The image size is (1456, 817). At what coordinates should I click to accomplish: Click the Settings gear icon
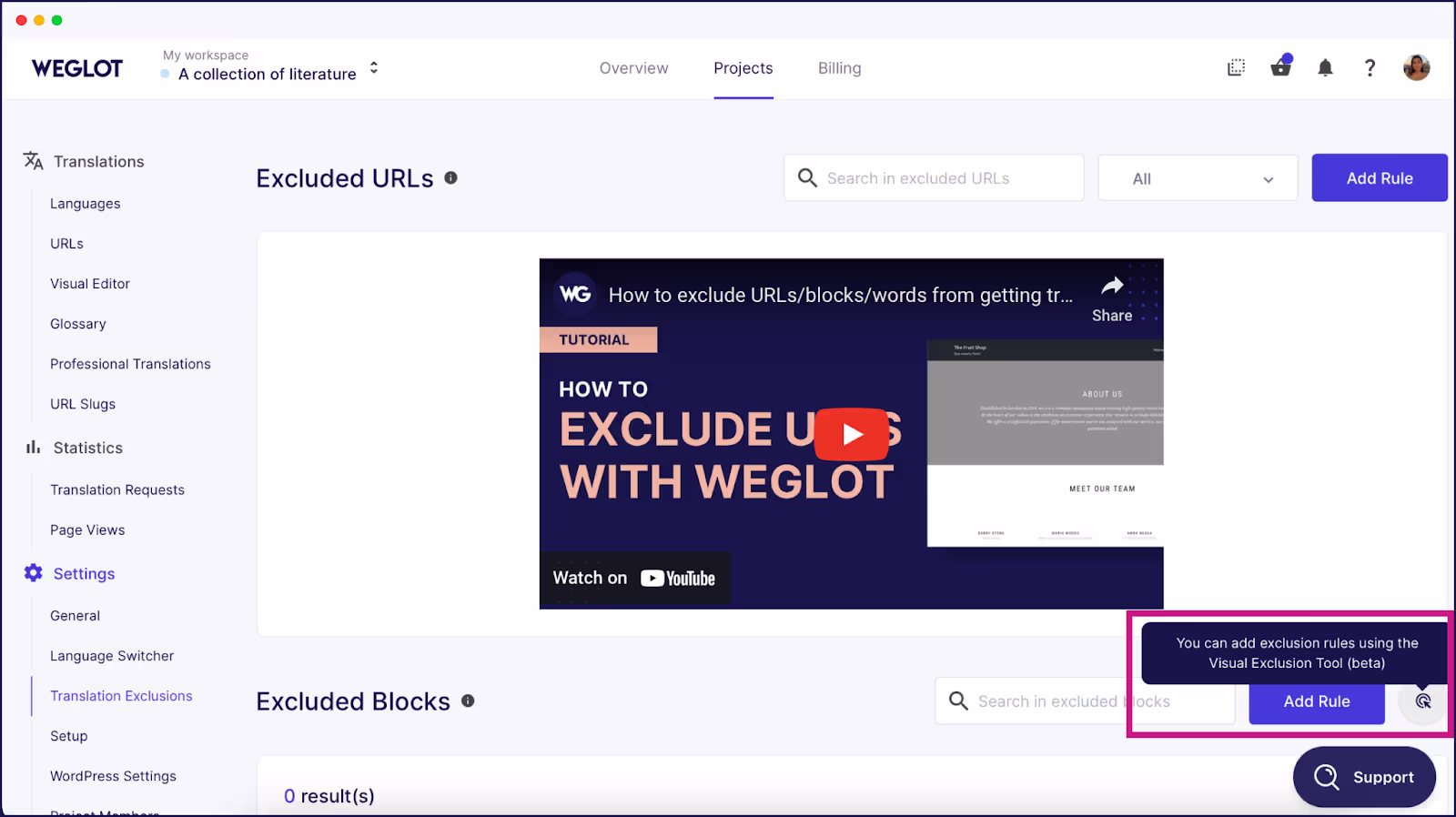[x=34, y=573]
